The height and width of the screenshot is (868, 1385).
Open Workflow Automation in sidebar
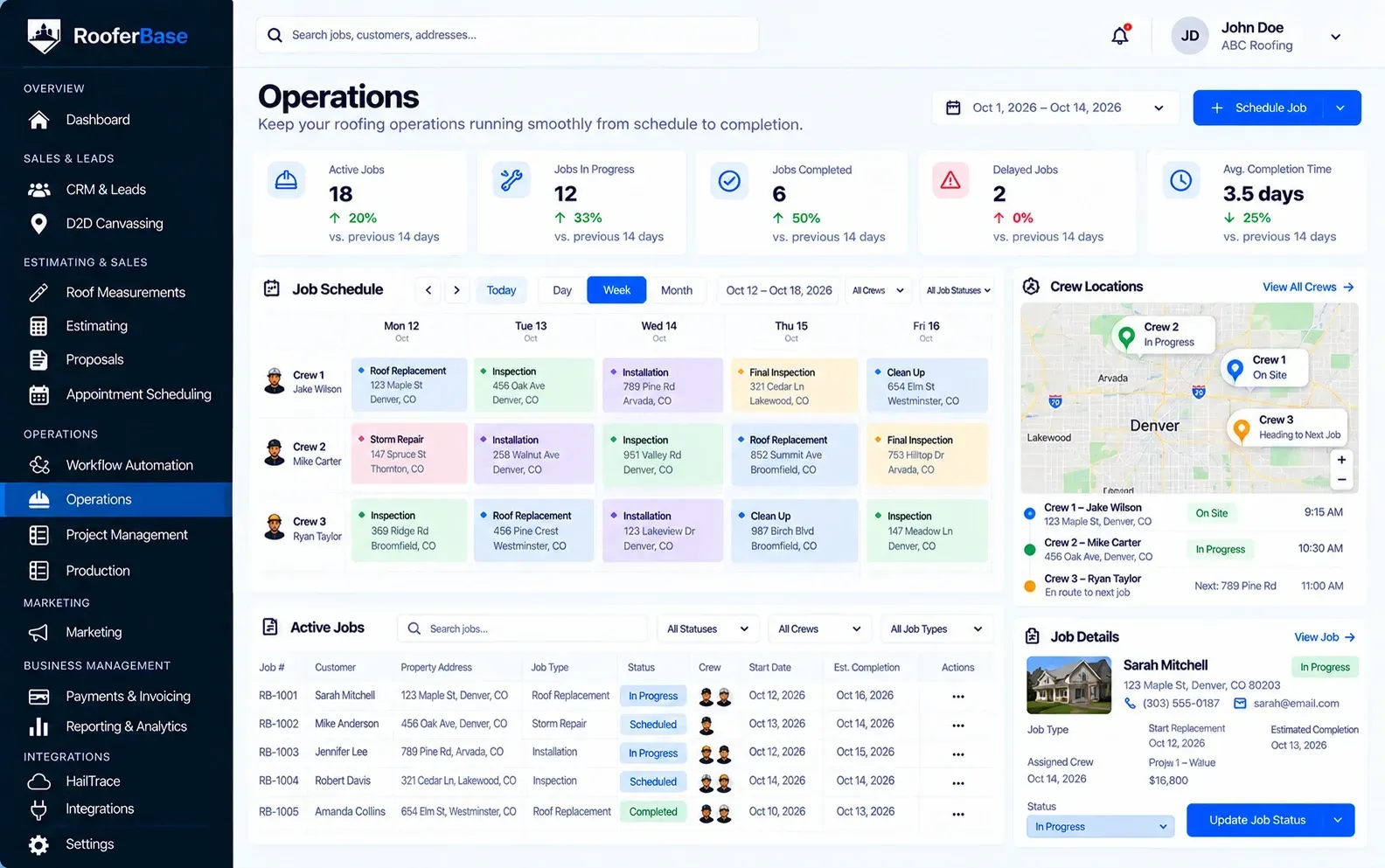pos(116,465)
